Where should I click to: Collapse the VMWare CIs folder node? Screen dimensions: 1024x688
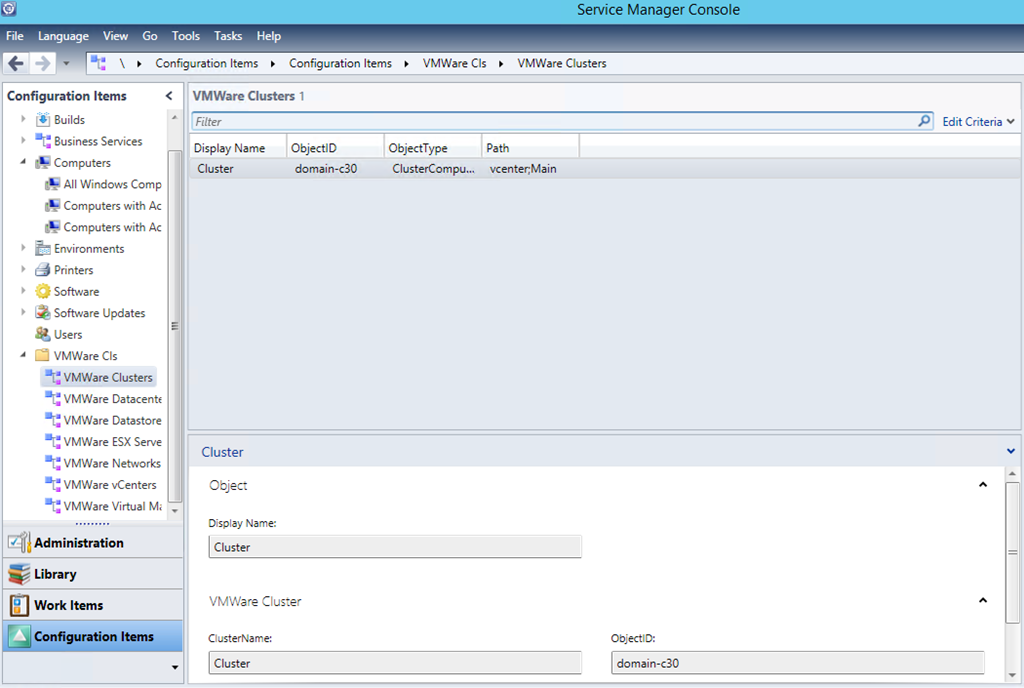[x=24, y=356]
